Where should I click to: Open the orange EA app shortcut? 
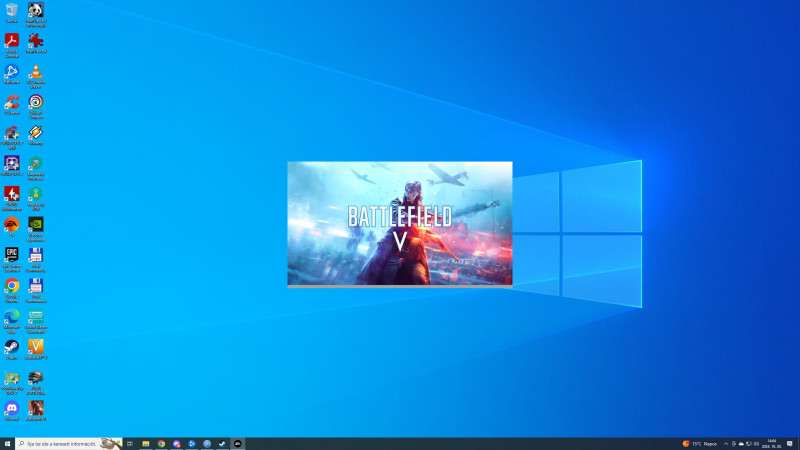click(x=12, y=227)
